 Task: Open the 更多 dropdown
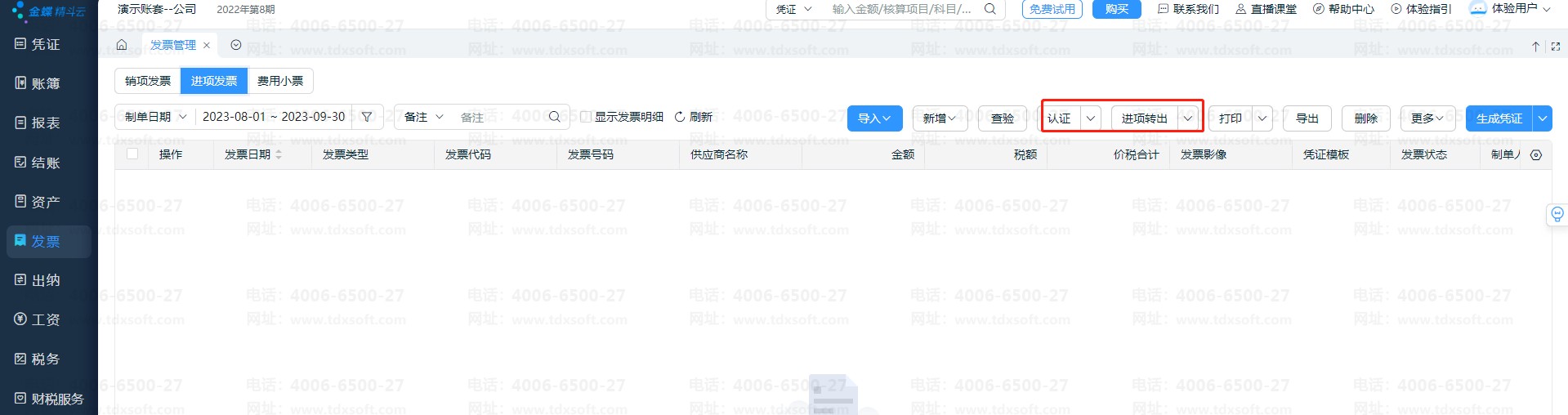point(1427,118)
